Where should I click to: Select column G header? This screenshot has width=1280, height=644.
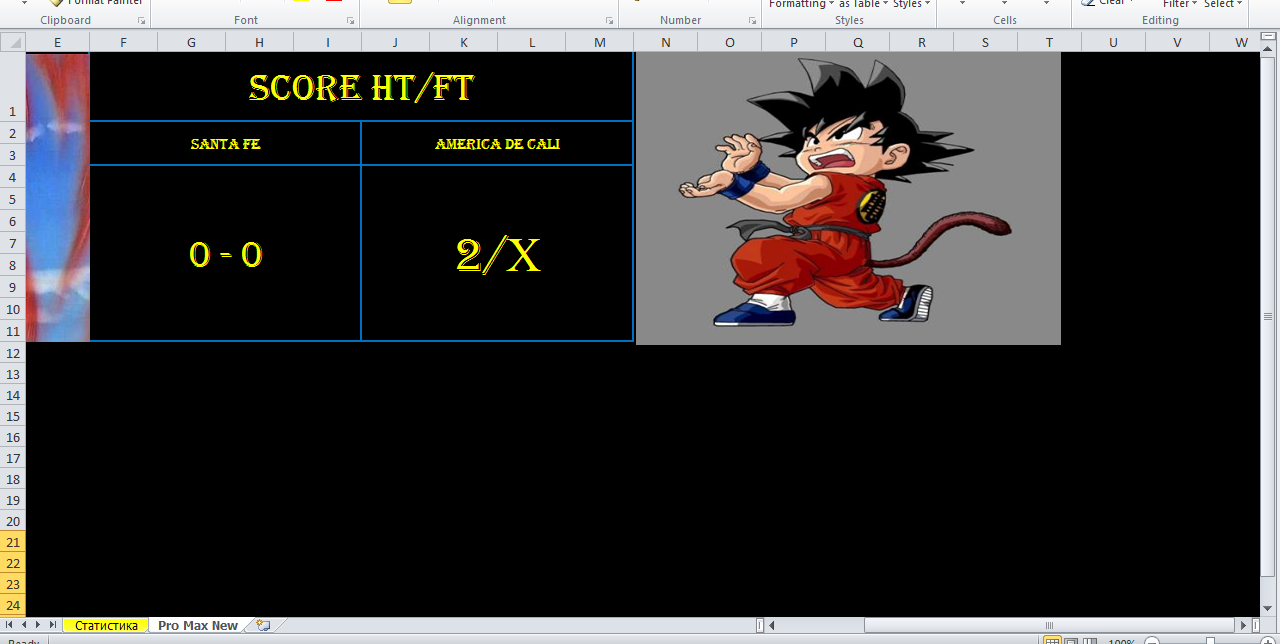[191, 42]
